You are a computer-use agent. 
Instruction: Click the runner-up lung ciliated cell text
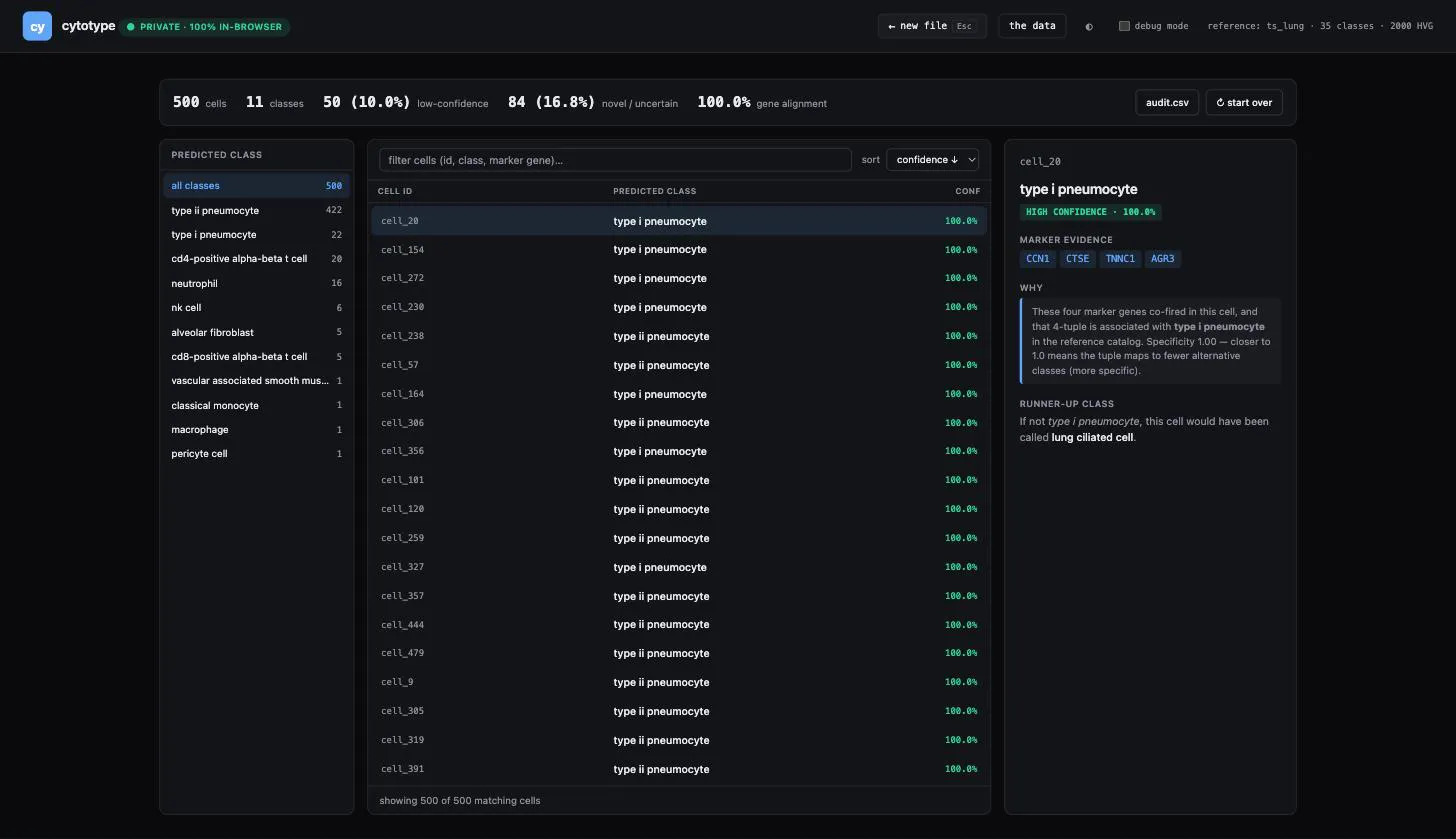pos(1092,438)
